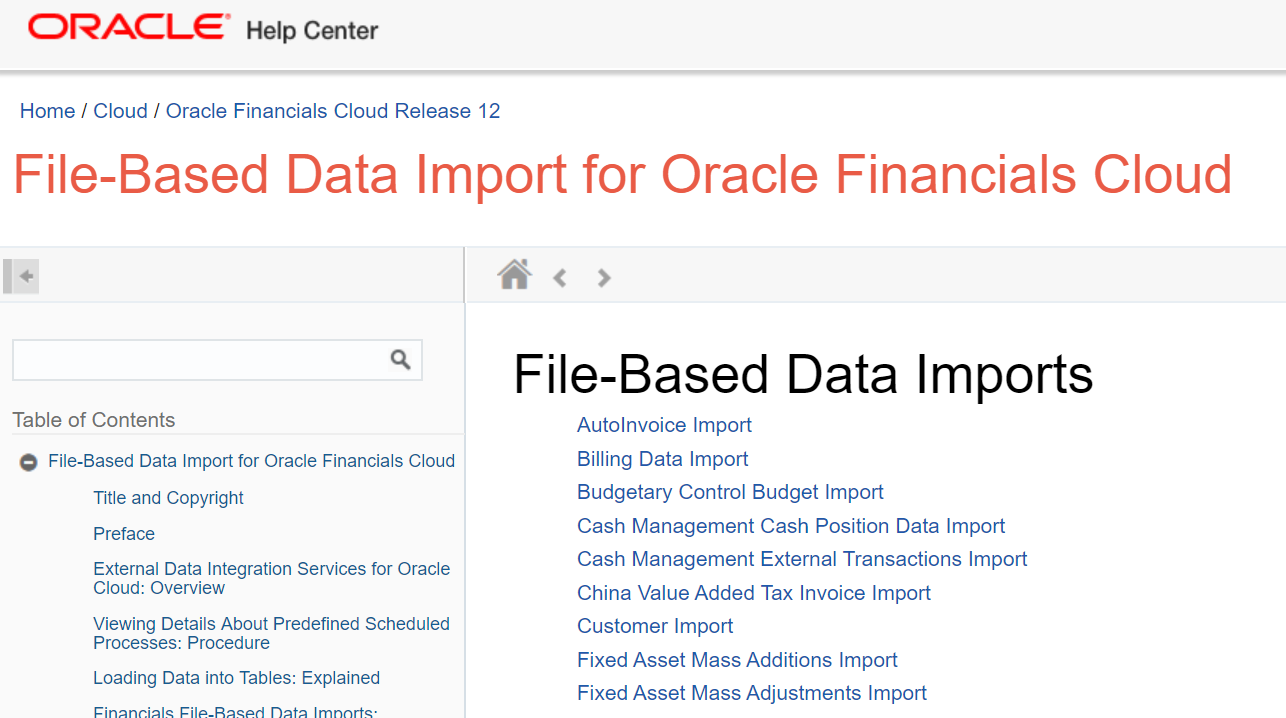
Task: Open Preface in table of contents
Action: click(x=124, y=534)
